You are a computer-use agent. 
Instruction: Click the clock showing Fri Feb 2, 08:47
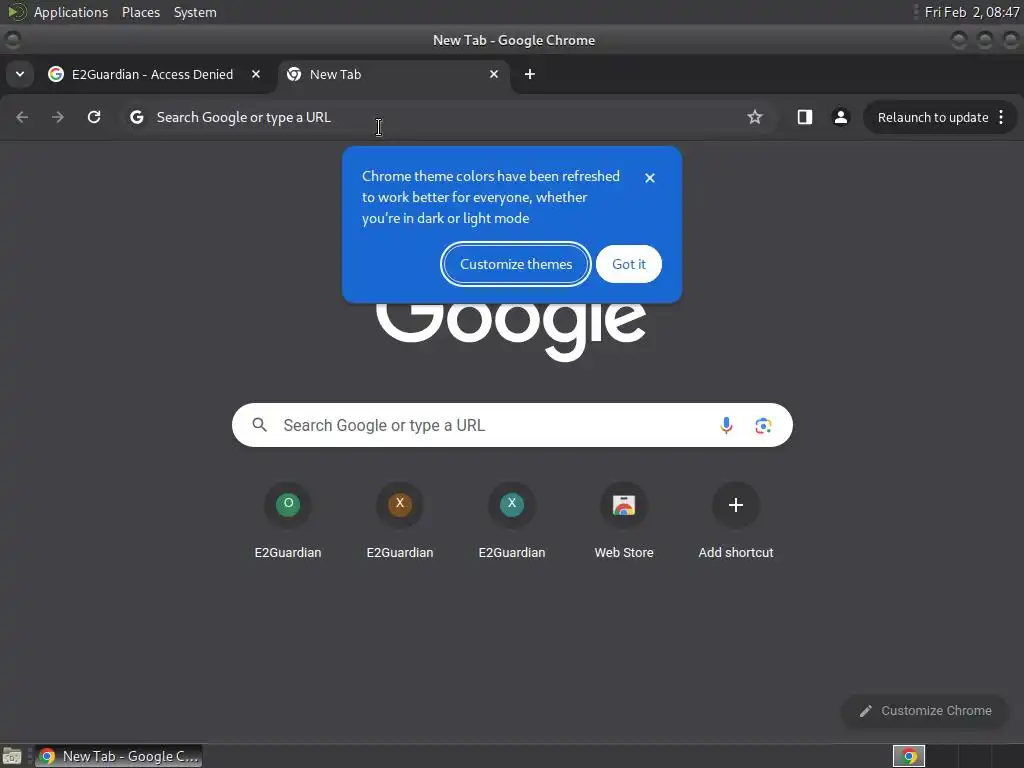click(x=972, y=12)
